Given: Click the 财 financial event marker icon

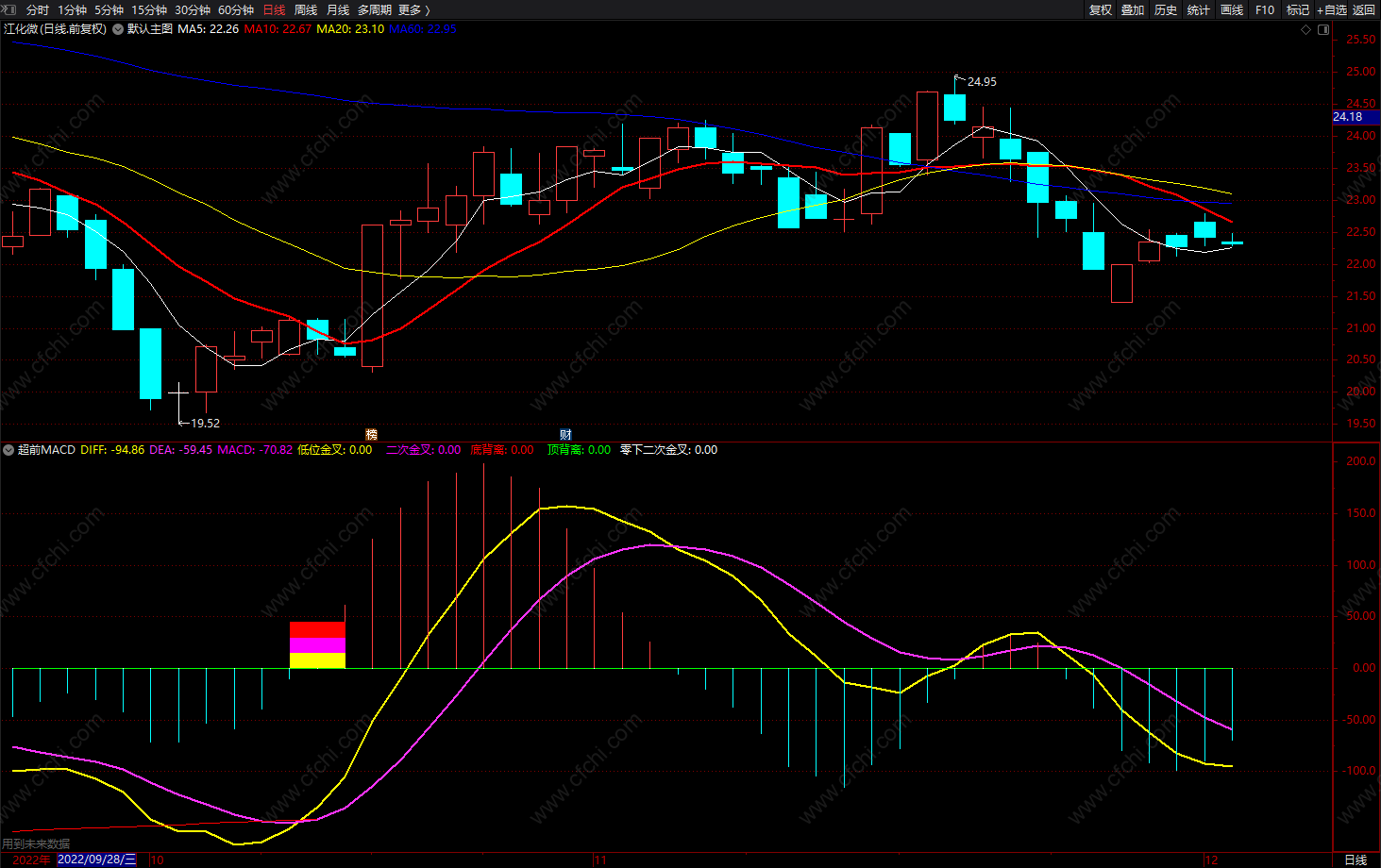Looking at the screenshot, I should pos(565,435).
